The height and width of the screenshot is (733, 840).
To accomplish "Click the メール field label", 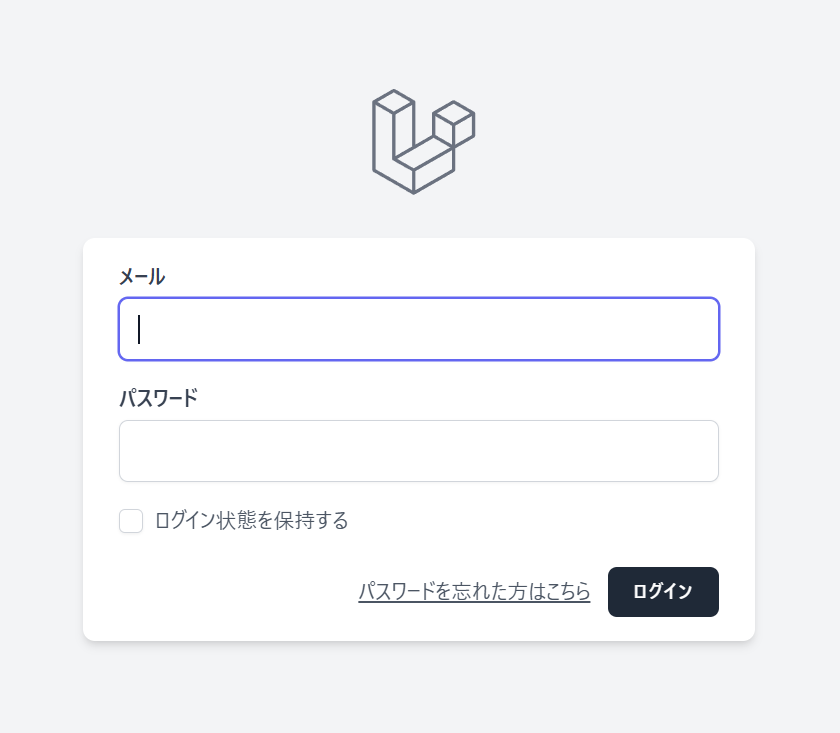I will [142, 277].
